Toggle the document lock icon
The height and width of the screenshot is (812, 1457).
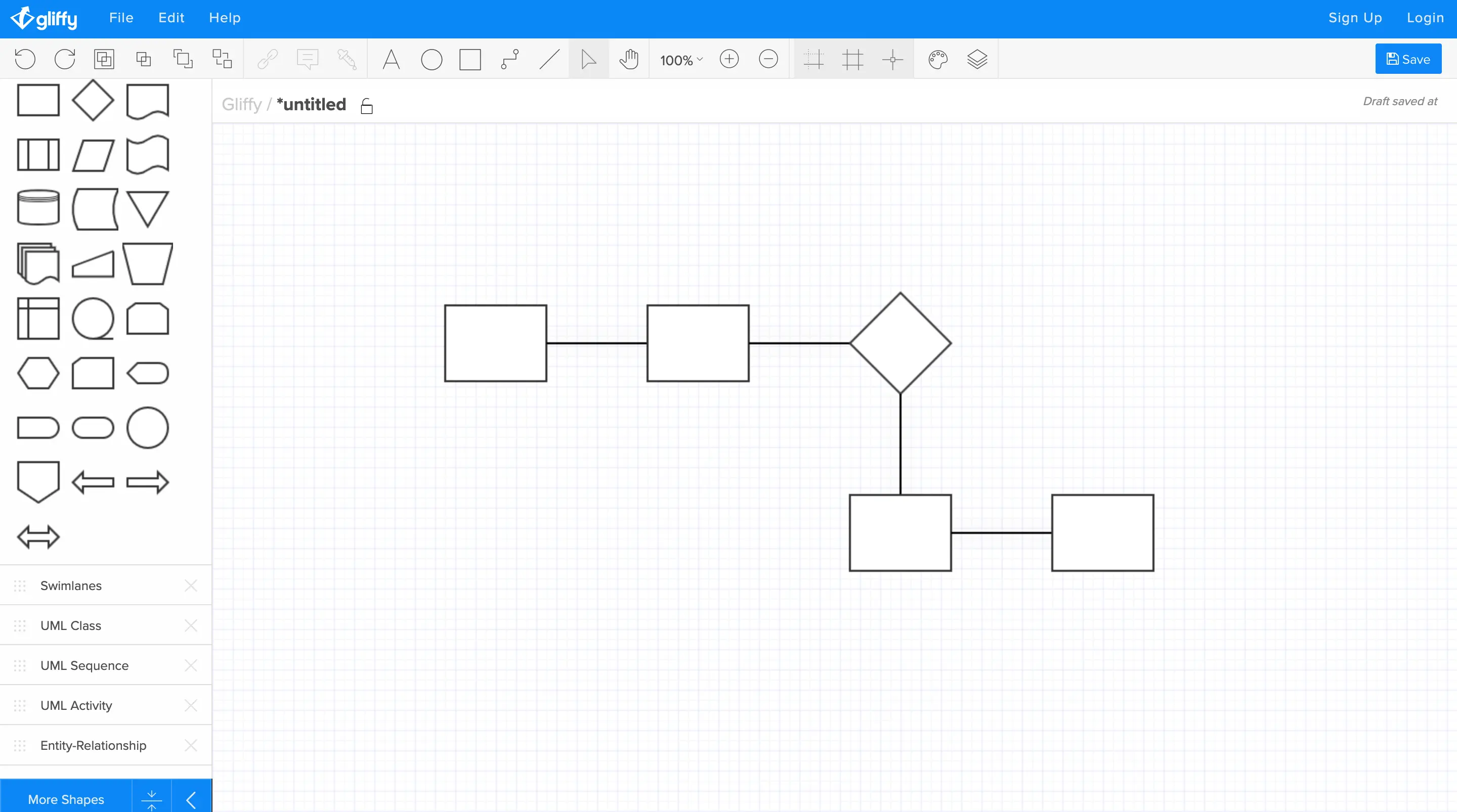click(366, 106)
